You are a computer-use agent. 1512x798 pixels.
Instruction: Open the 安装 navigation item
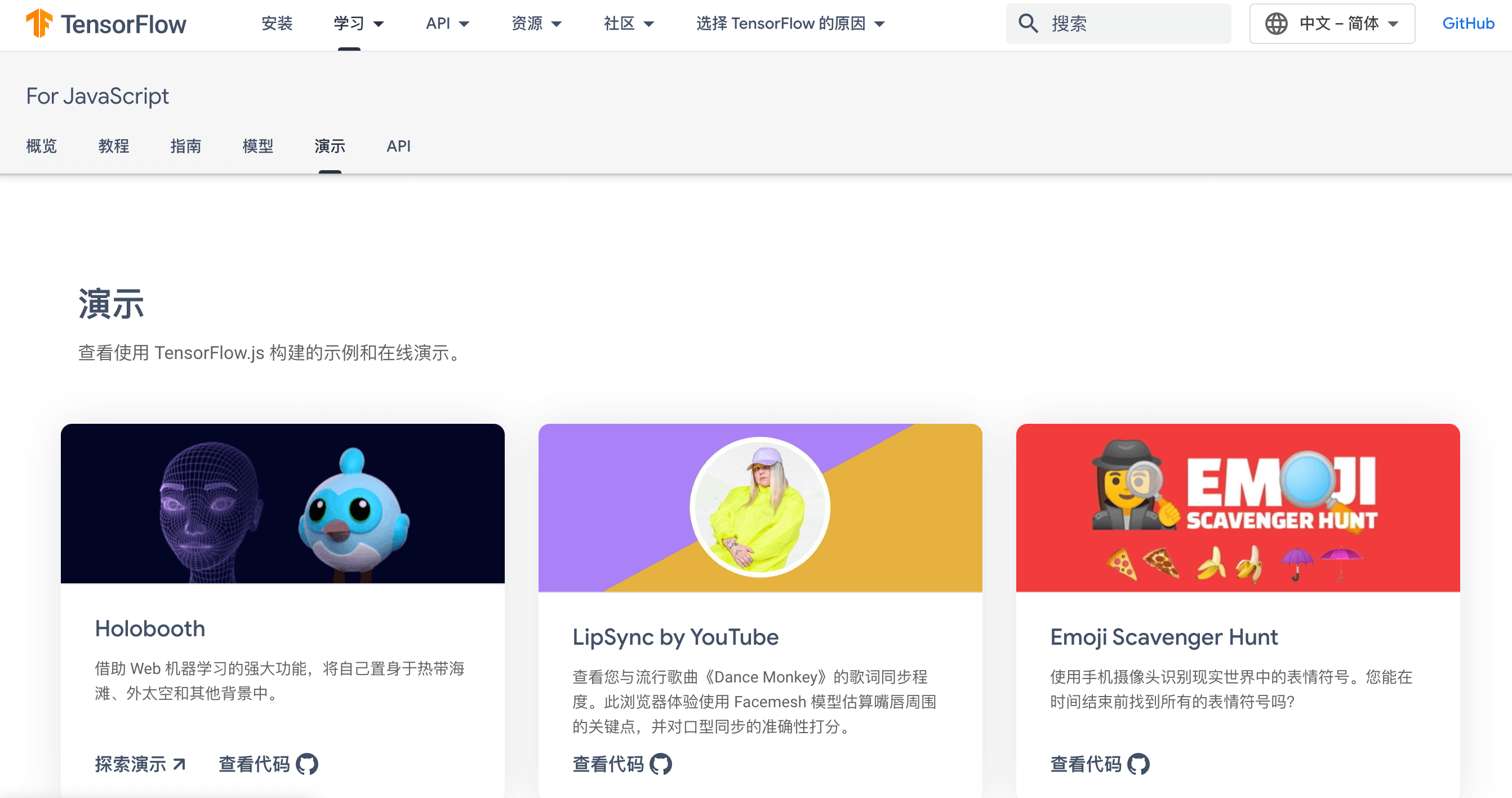(x=277, y=24)
